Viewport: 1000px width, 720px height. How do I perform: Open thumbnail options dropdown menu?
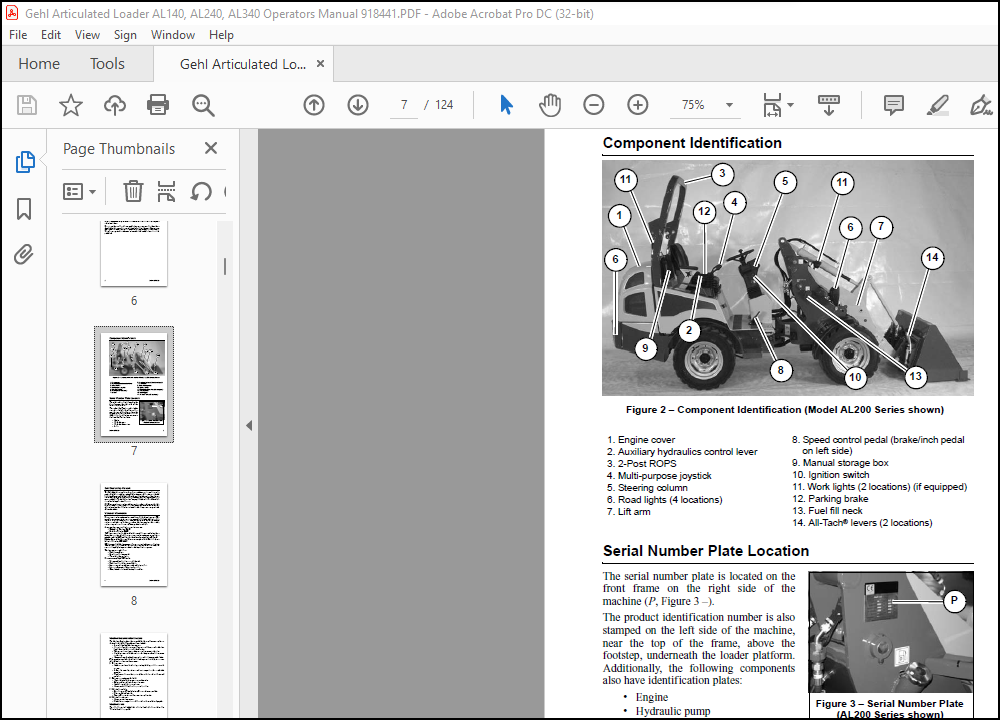(x=79, y=191)
